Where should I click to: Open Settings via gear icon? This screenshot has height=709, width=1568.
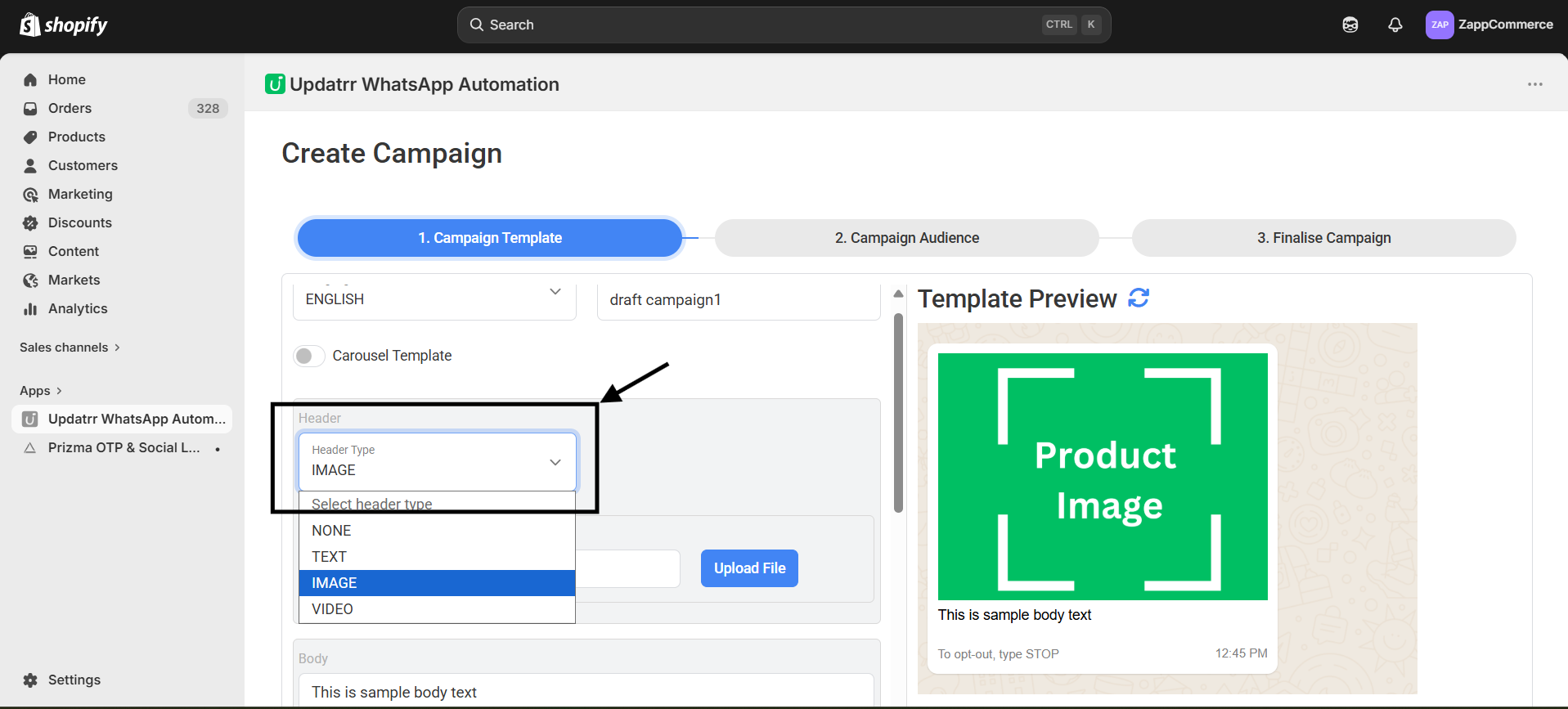click(x=30, y=680)
